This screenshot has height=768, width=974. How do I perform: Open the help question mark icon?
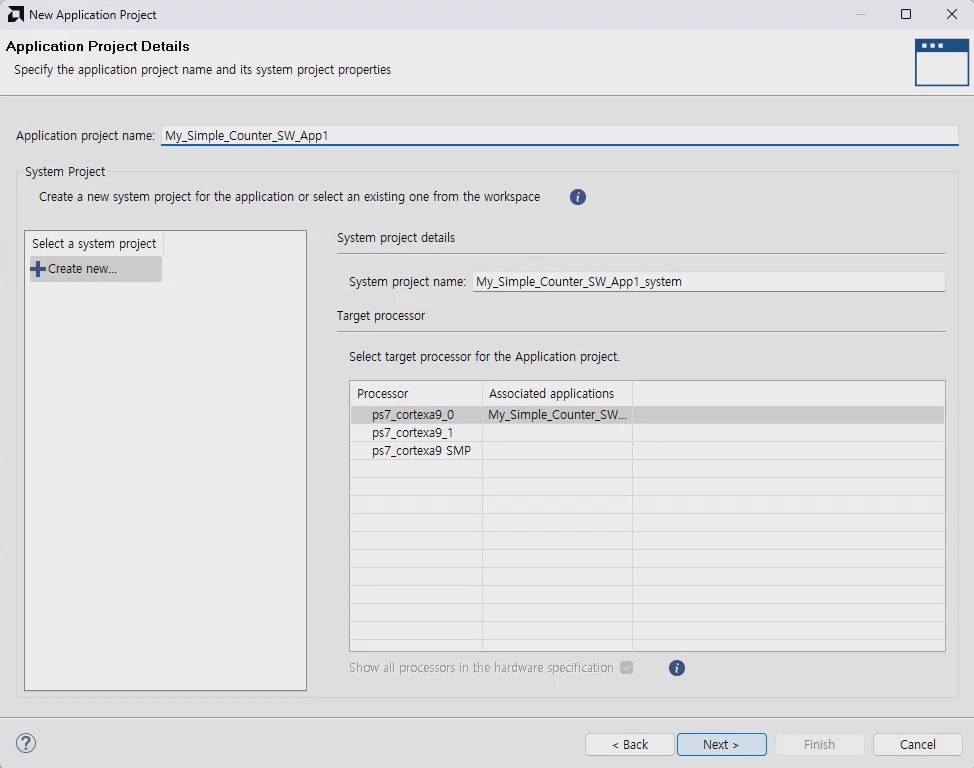[x=26, y=743]
